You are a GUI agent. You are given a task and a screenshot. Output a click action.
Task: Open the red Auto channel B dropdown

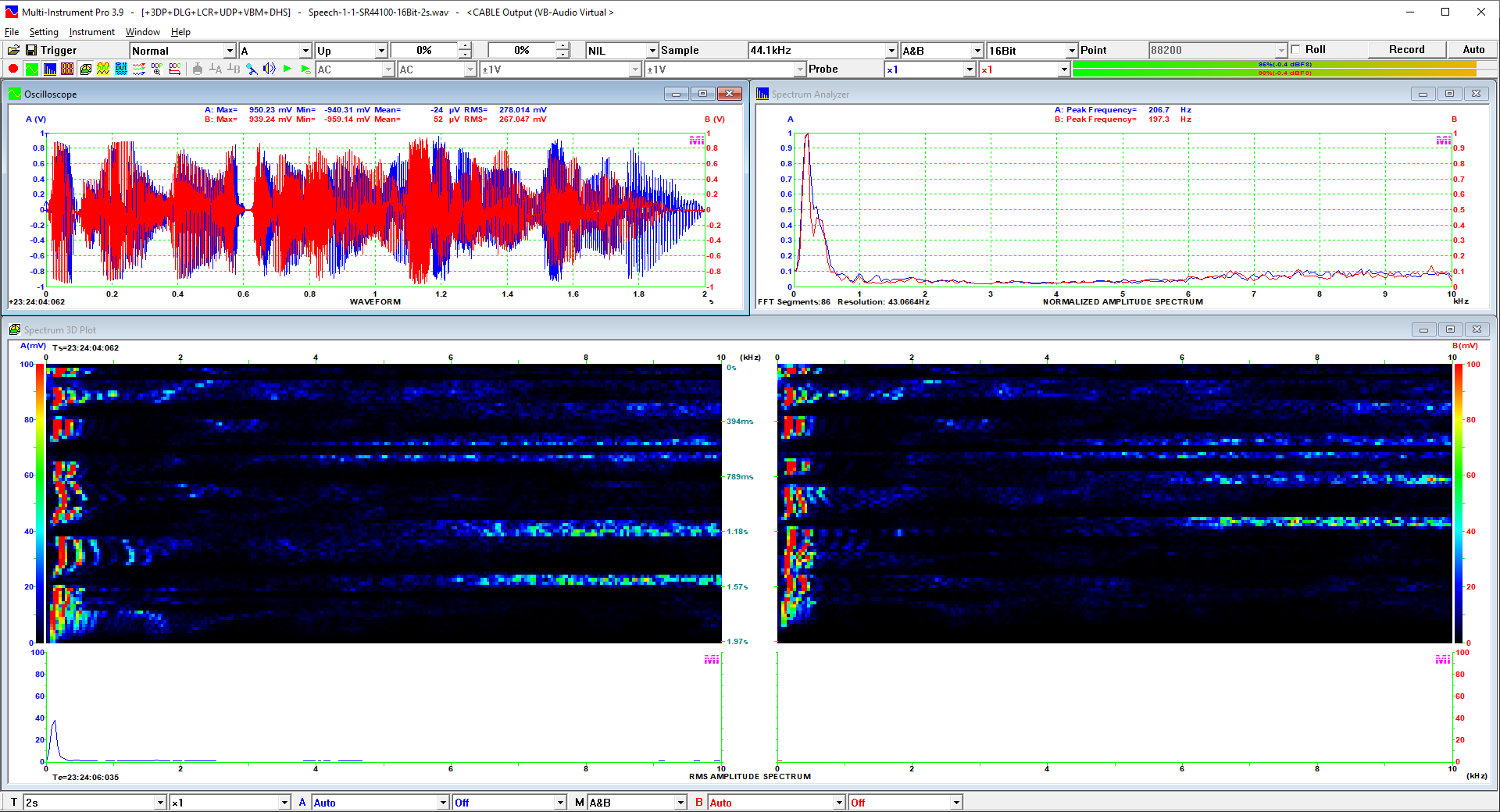[777, 802]
